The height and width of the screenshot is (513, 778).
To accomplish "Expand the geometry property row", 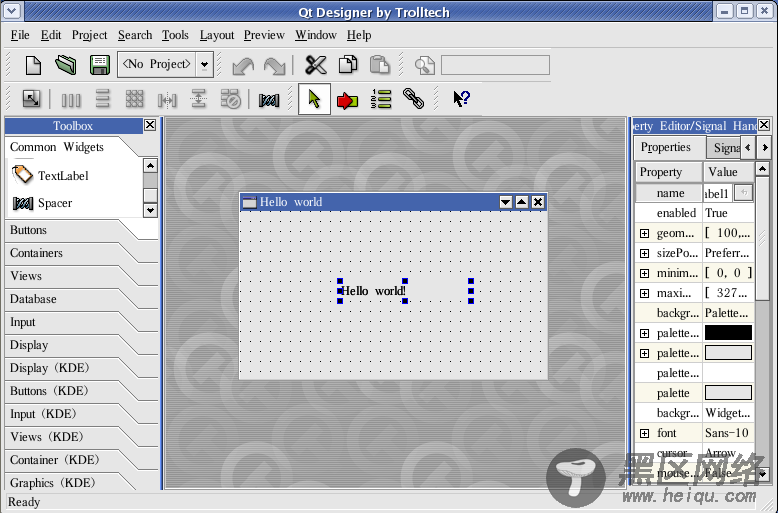I will pyautogui.click(x=644, y=233).
